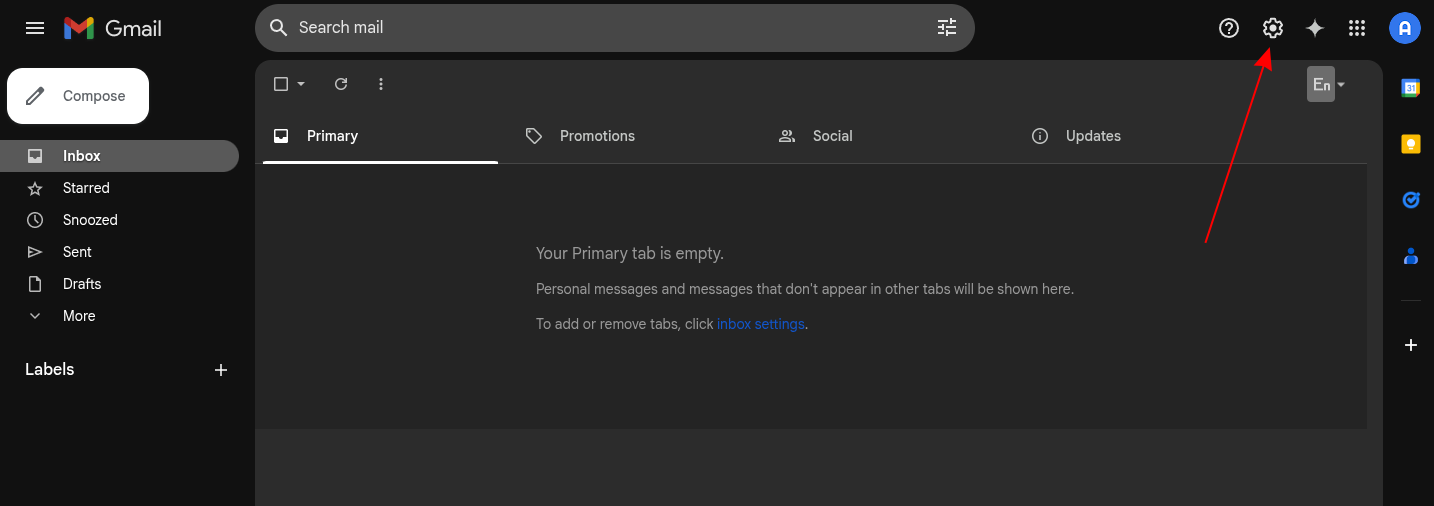This screenshot has height=506, width=1434.
Task: Switch to the Primary tab
Action: [381, 136]
